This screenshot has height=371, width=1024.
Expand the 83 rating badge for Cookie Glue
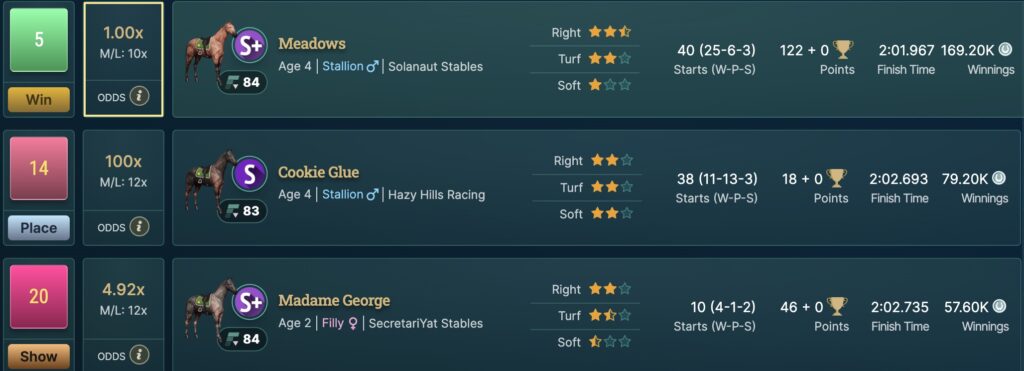(242, 211)
